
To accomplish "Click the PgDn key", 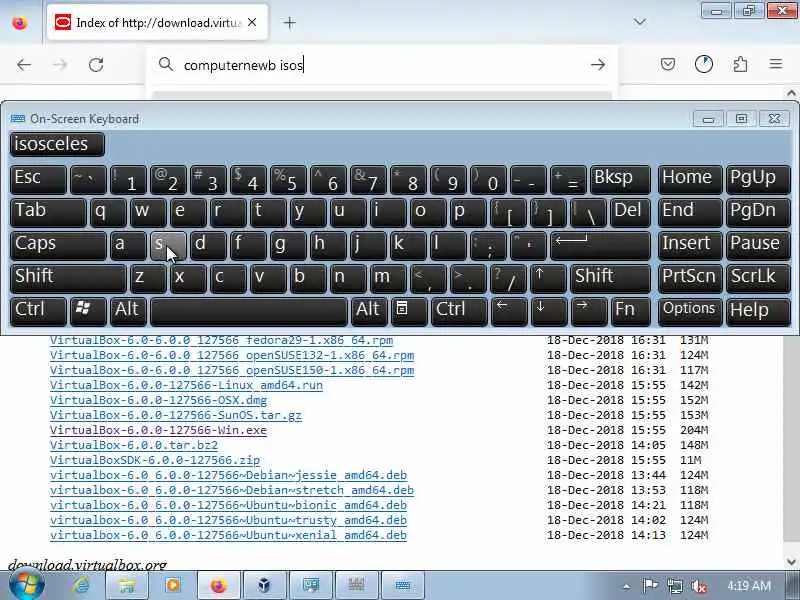I will (758, 212).
